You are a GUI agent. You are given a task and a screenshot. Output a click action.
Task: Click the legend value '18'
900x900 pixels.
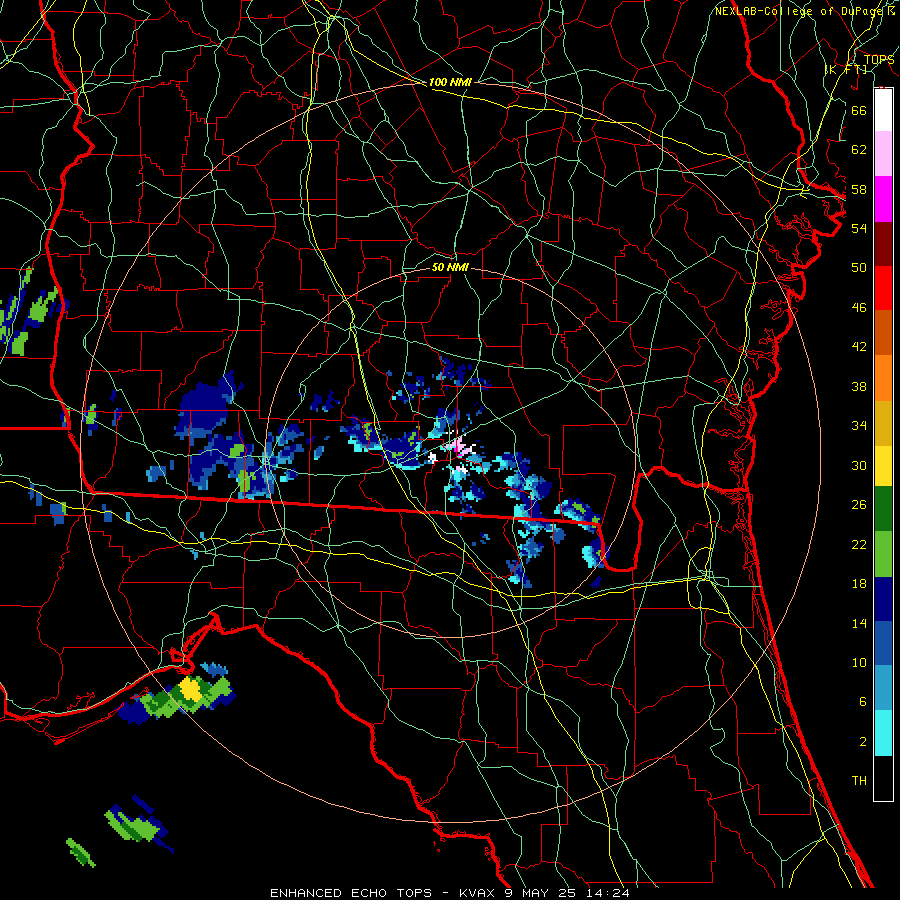click(x=859, y=584)
